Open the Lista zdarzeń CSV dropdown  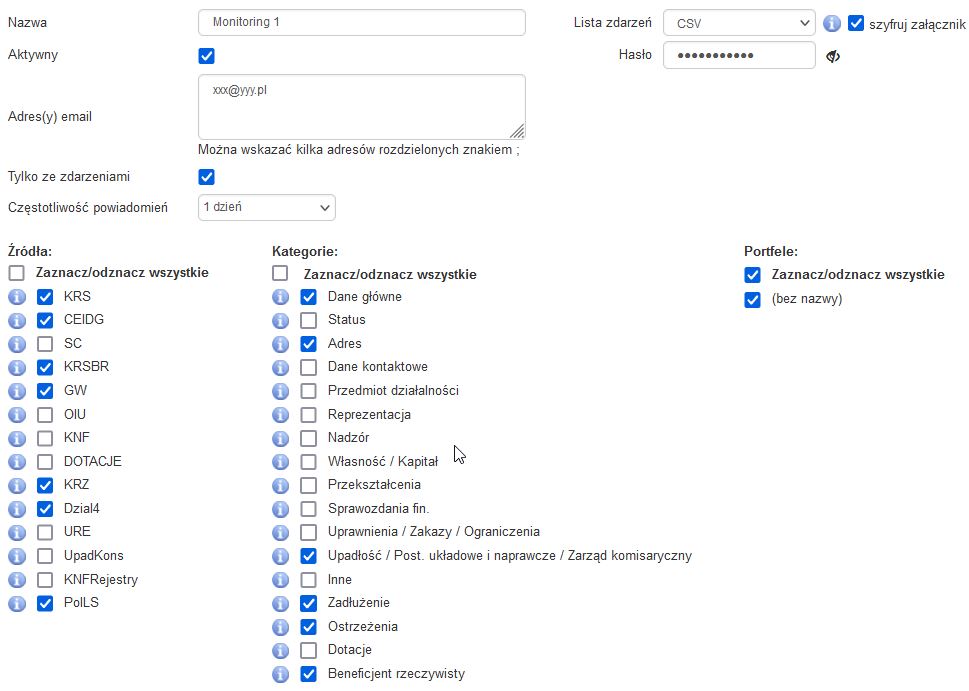click(739, 23)
